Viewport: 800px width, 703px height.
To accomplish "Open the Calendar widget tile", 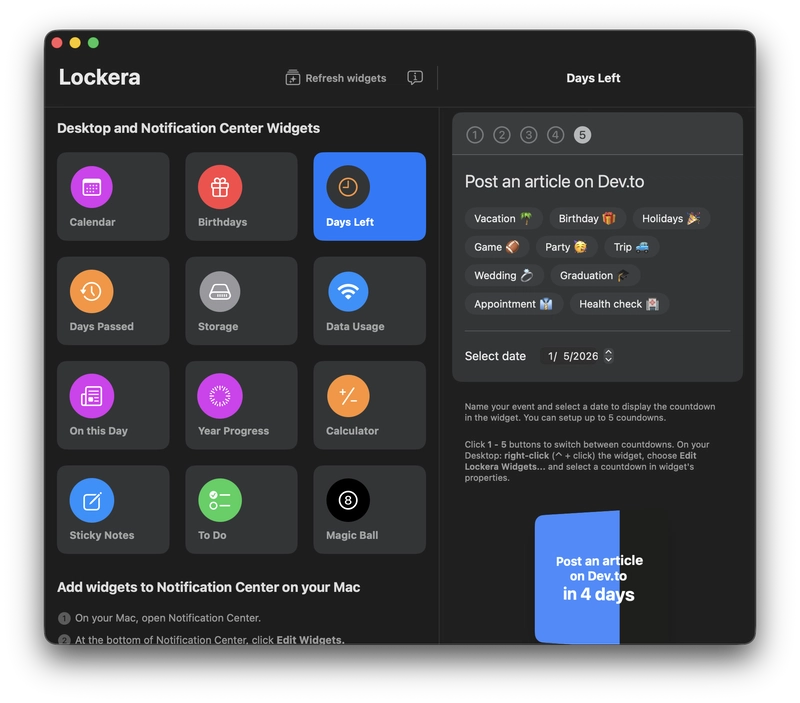I will click(x=113, y=196).
